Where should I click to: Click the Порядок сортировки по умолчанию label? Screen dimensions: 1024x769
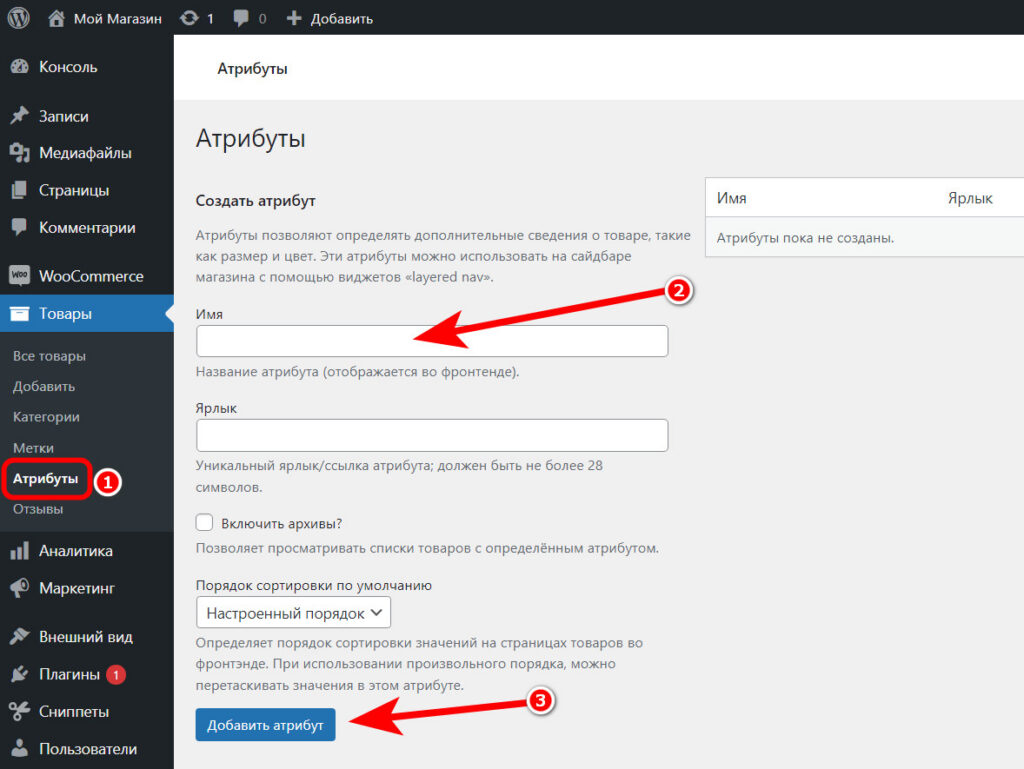pos(313,585)
